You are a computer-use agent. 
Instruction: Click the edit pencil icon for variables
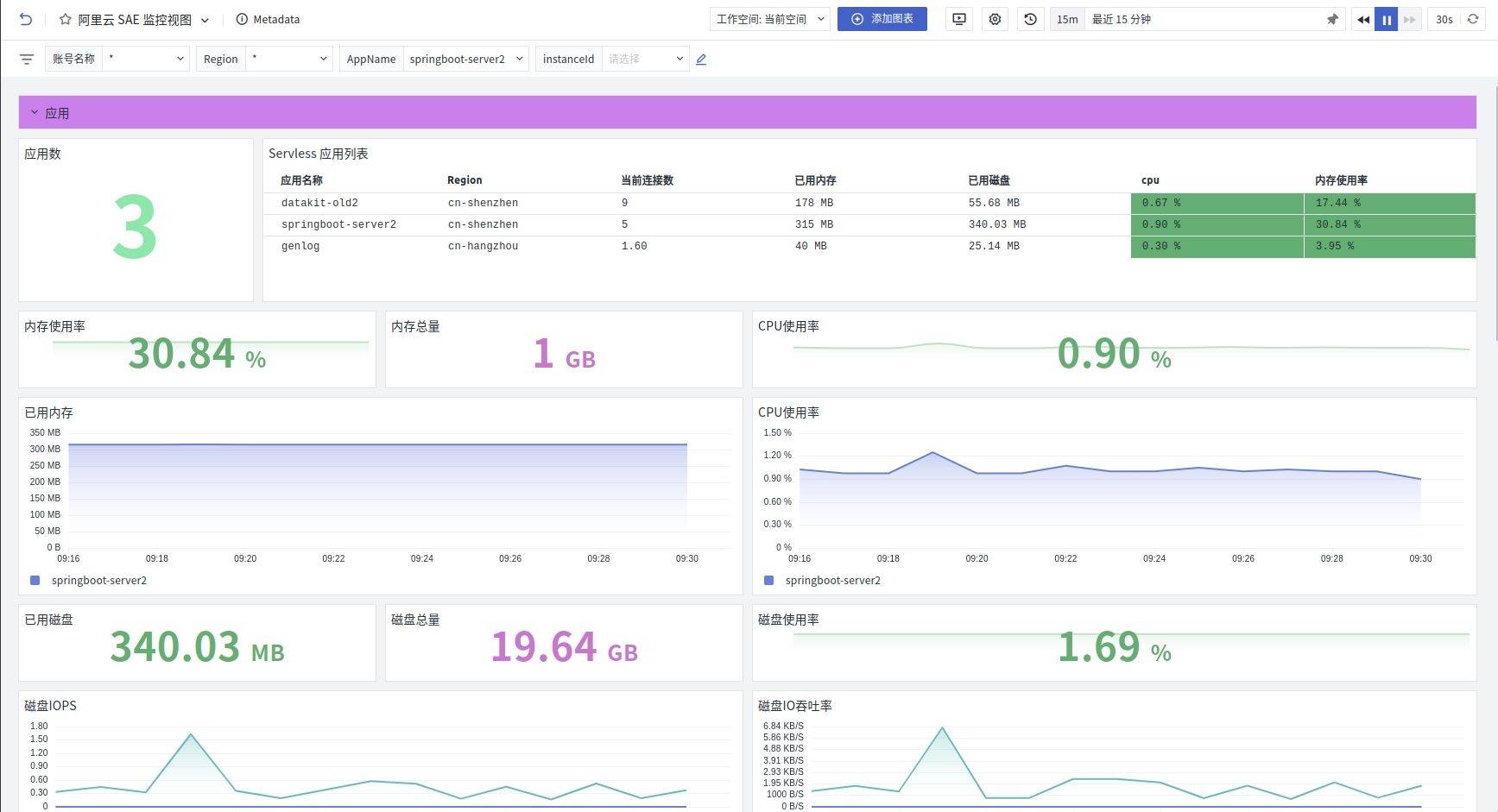point(701,60)
